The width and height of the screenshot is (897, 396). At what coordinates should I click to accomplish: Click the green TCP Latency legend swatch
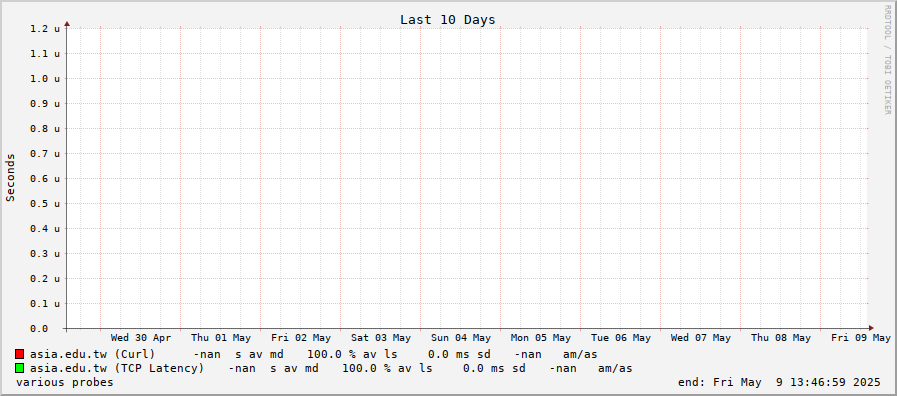(x=19, y=369)
